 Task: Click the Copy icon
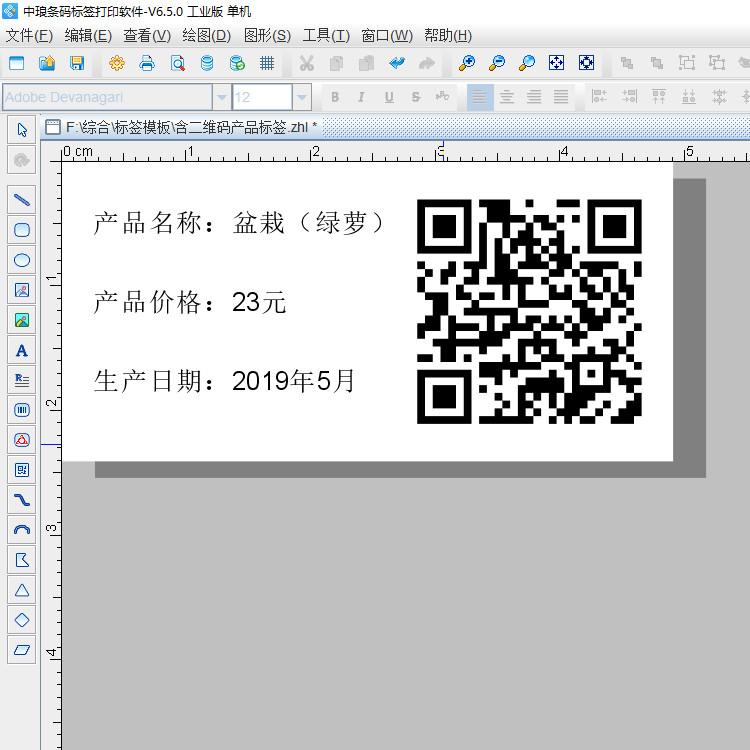click(x=336, y=63)
